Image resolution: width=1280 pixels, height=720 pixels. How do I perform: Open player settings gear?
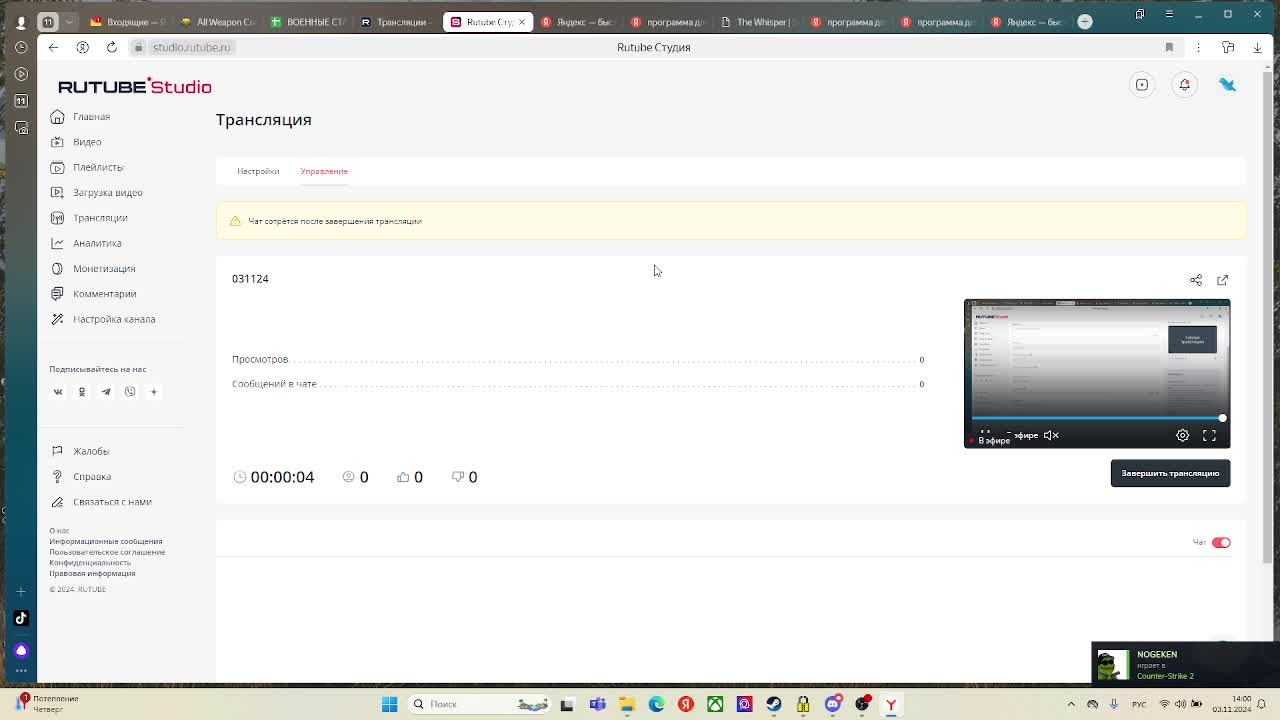(1182, 435)
